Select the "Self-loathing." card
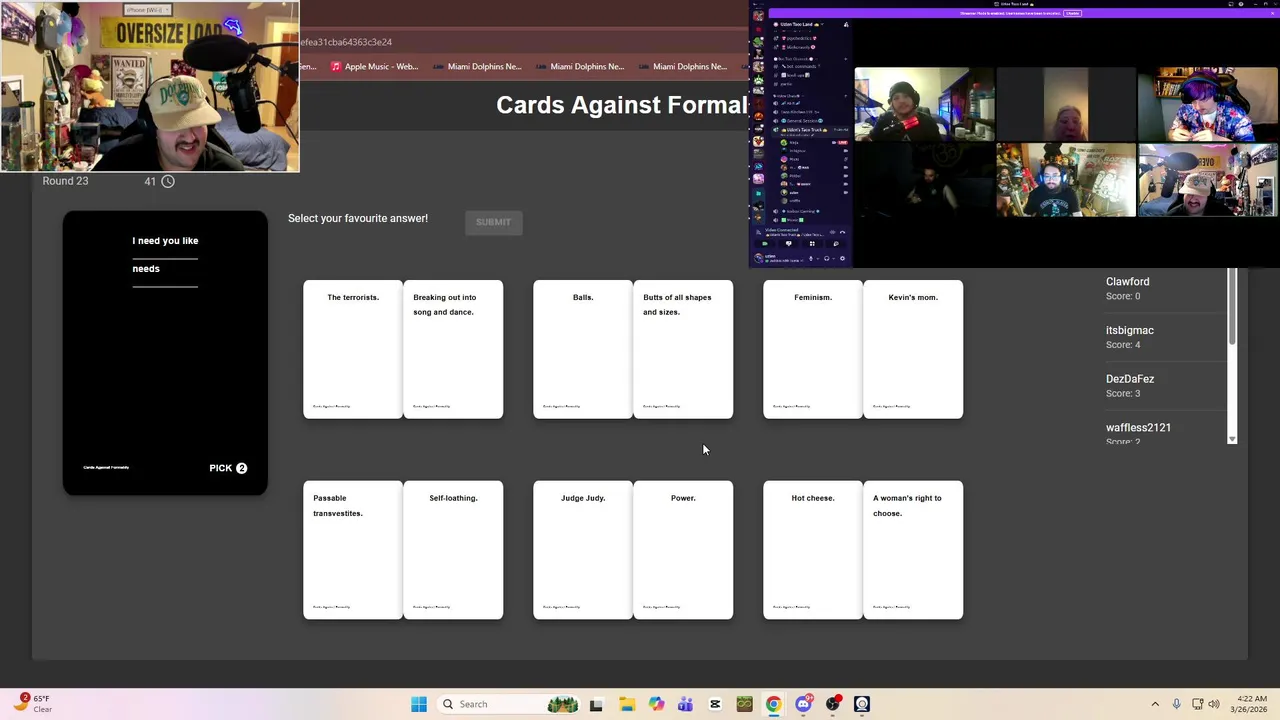Image resolution: width=1280 pixels, height=720 pixels. click(453, 550)
